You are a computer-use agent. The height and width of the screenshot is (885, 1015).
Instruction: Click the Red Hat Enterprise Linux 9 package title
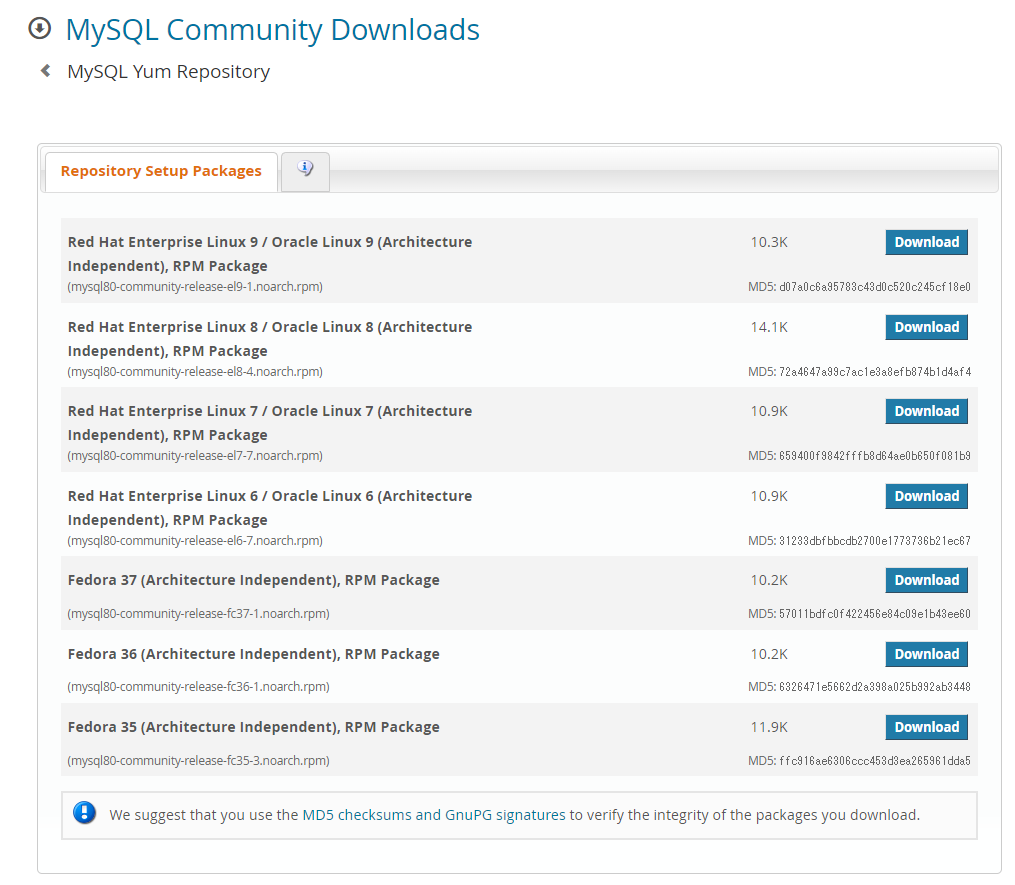(270, 254)
